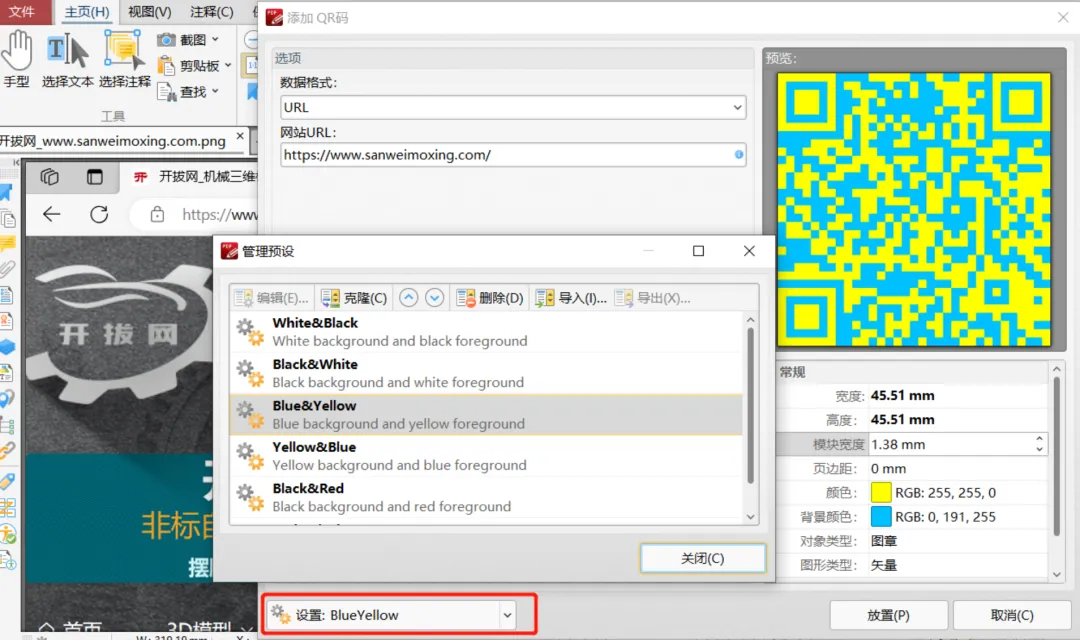1080x640 pixels.
Task: Select the Black&White preset
Action: [486, 373]
